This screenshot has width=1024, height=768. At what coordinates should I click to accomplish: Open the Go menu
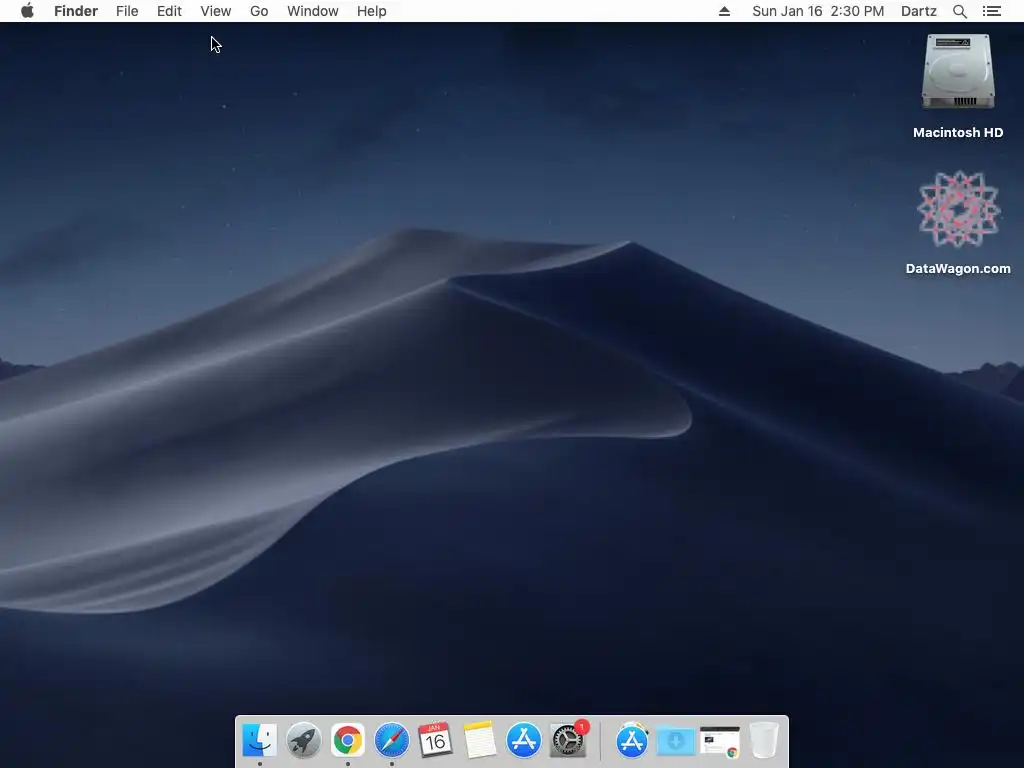coord(259,11)
